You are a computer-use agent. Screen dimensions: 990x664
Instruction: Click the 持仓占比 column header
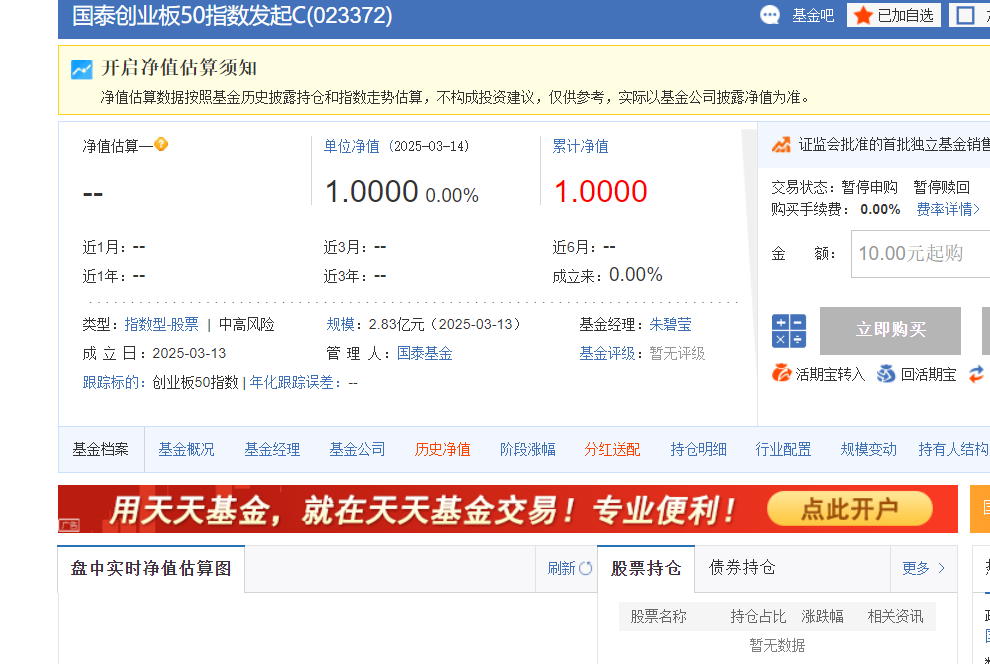[758, 616]
